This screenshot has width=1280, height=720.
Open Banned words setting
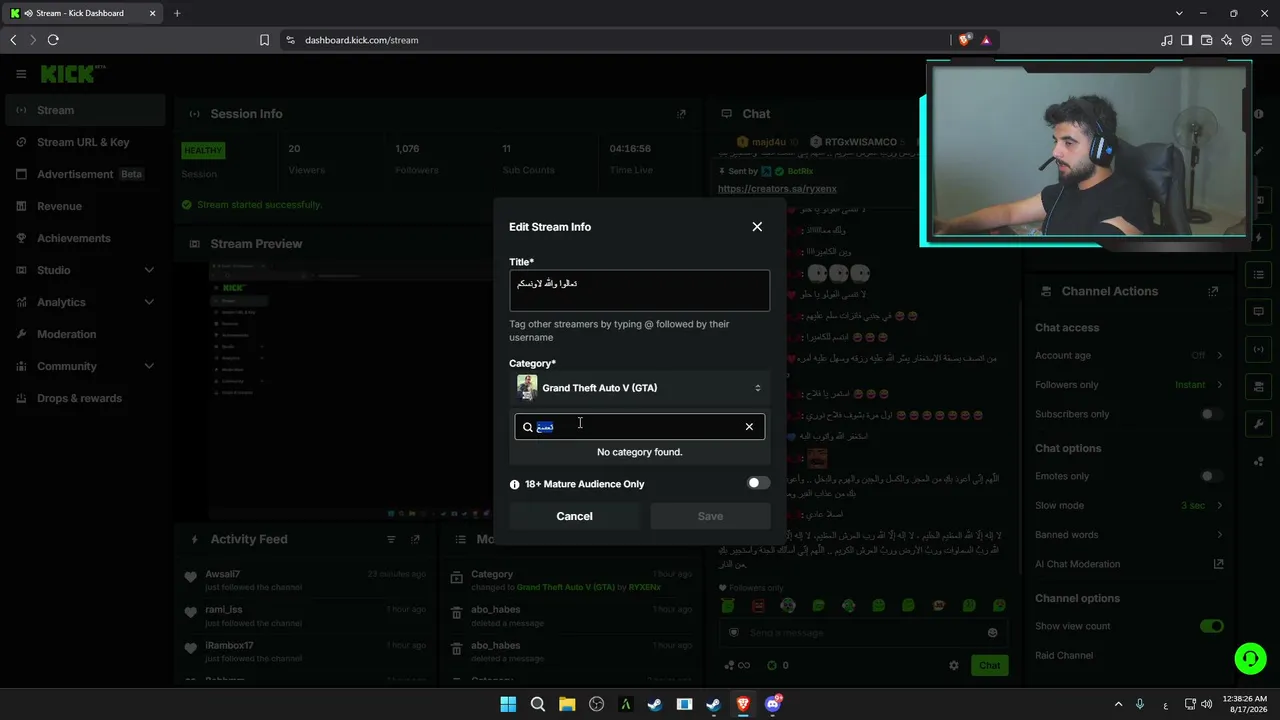(1129, 535)
